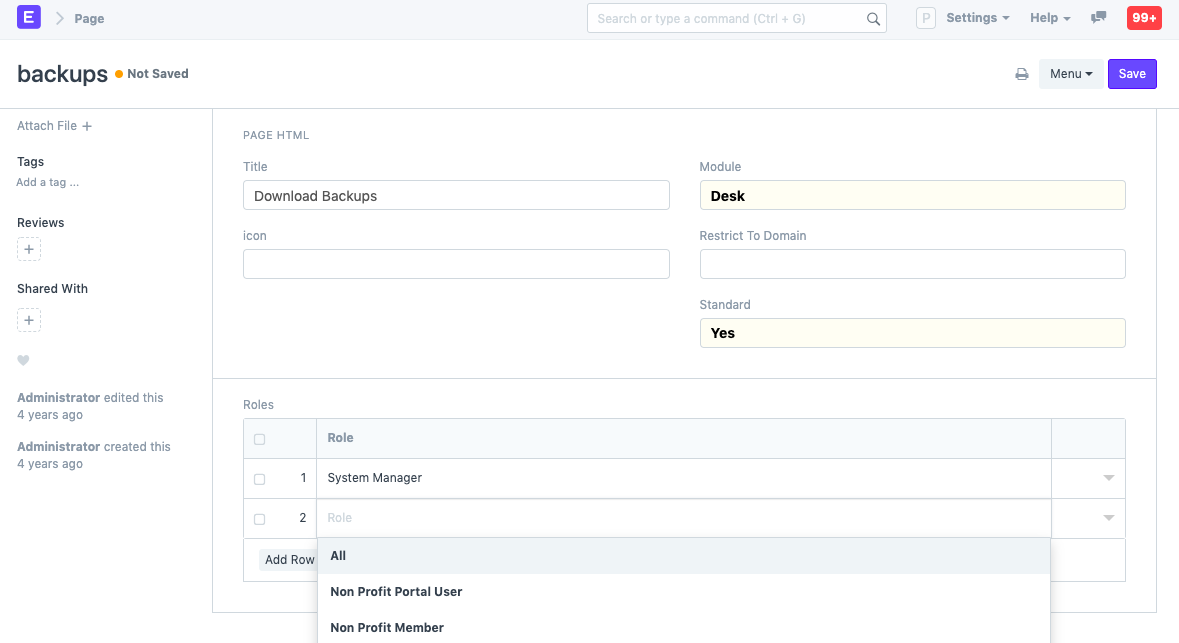Click the P user avatar
This screenshot has height=643, width=1179.
(x=925, y=17)
